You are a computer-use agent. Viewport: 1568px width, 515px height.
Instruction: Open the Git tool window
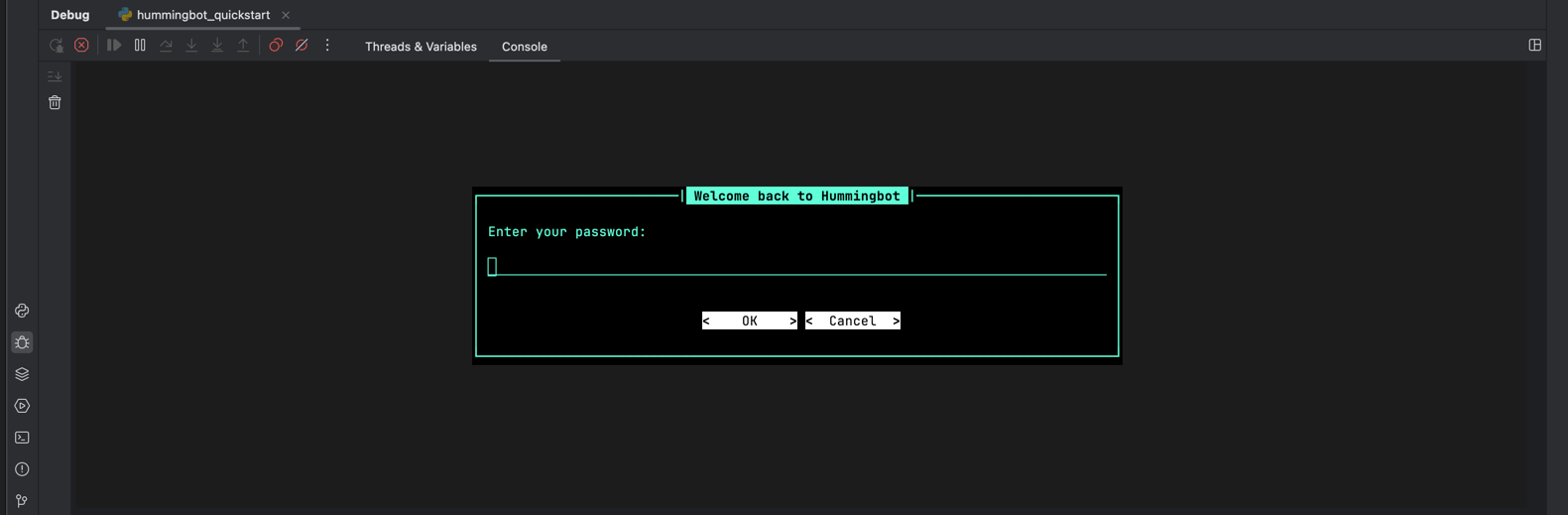(x=22, y=501)
